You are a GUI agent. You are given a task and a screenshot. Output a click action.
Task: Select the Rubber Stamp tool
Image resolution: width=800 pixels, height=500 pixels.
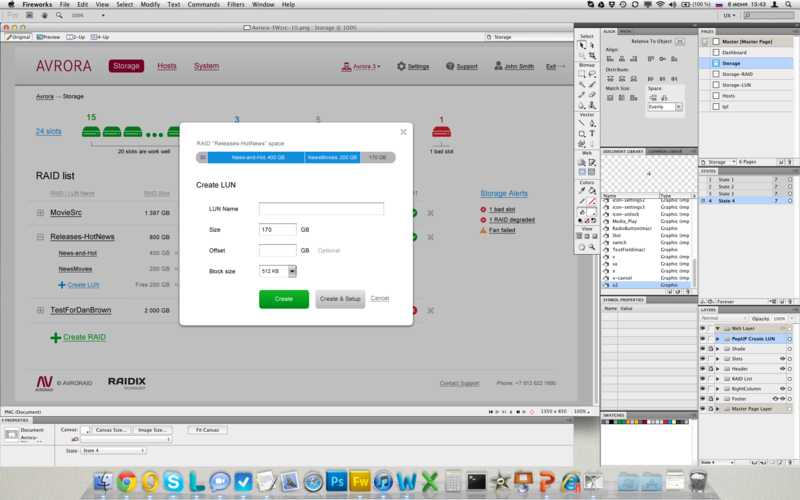(x=592, y=105)
